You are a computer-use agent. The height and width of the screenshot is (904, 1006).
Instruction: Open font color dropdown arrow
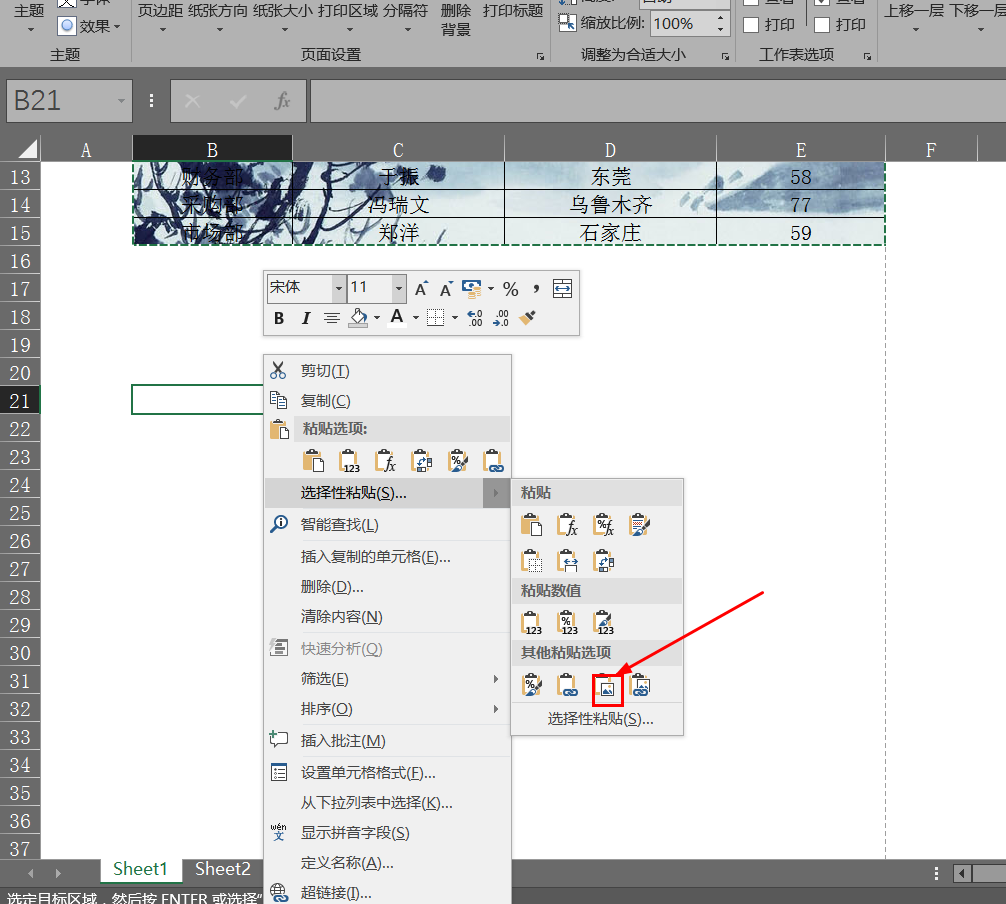[x=416, y=318]
